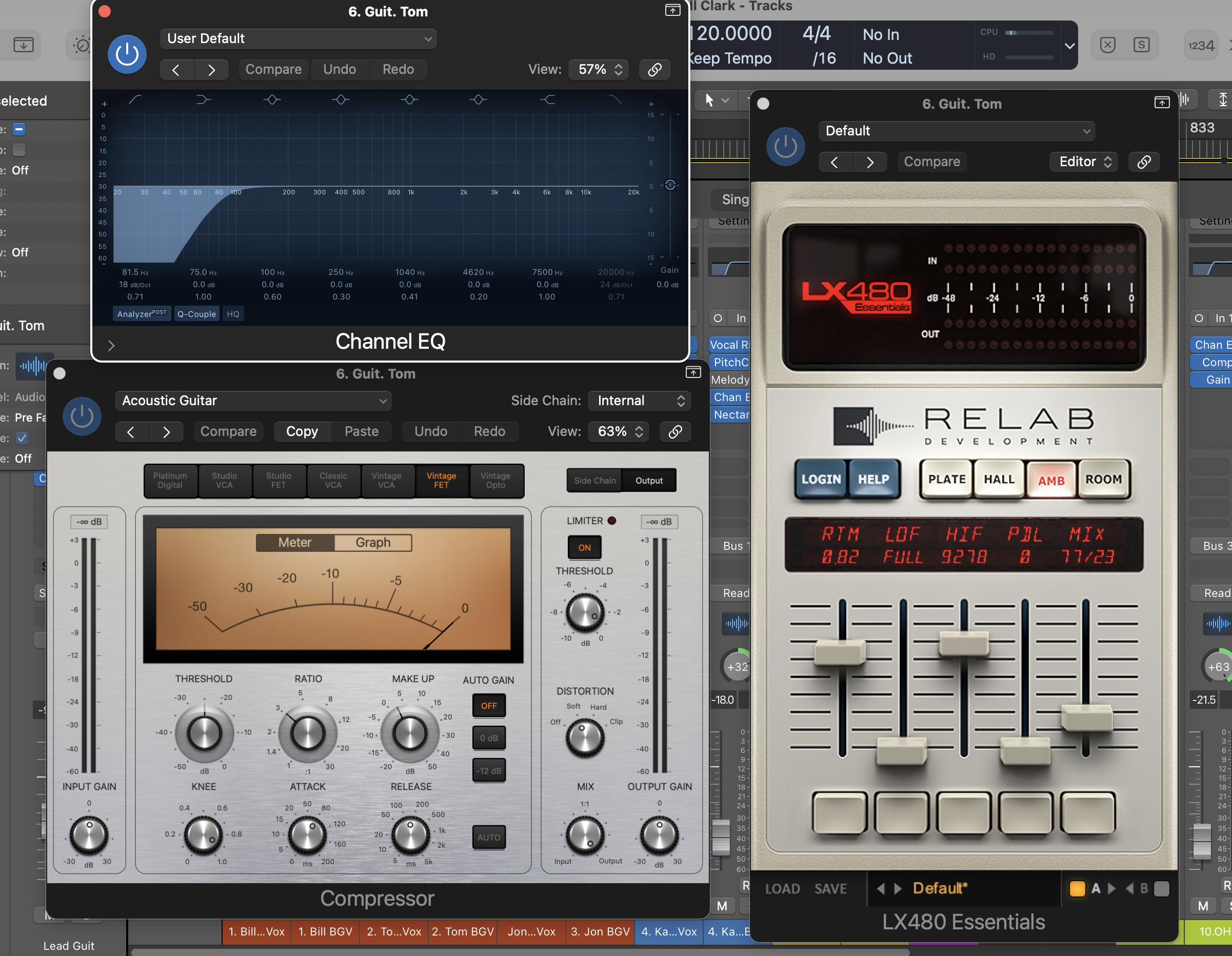Select the HALL reverb algorithm button
The width and height of the screenshot is (1232, 956).
tap(999, 480)
